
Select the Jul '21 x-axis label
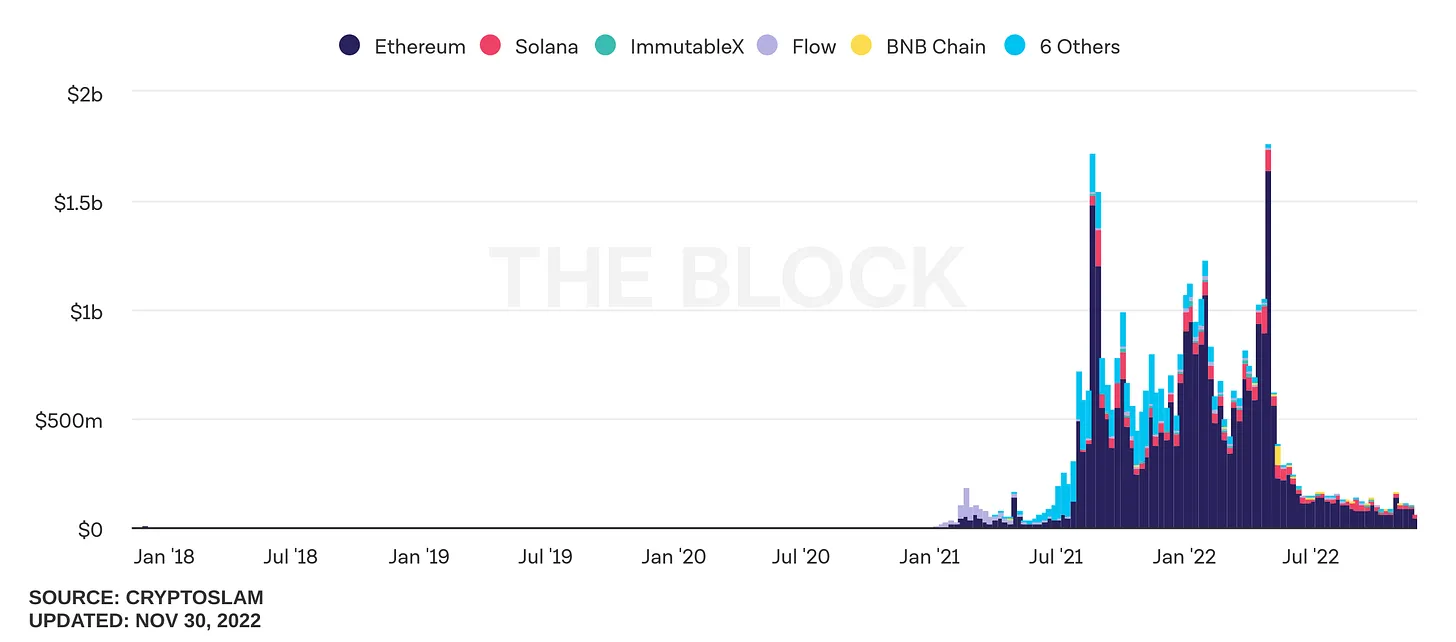pyautogui.click(x=1056, y=556)
